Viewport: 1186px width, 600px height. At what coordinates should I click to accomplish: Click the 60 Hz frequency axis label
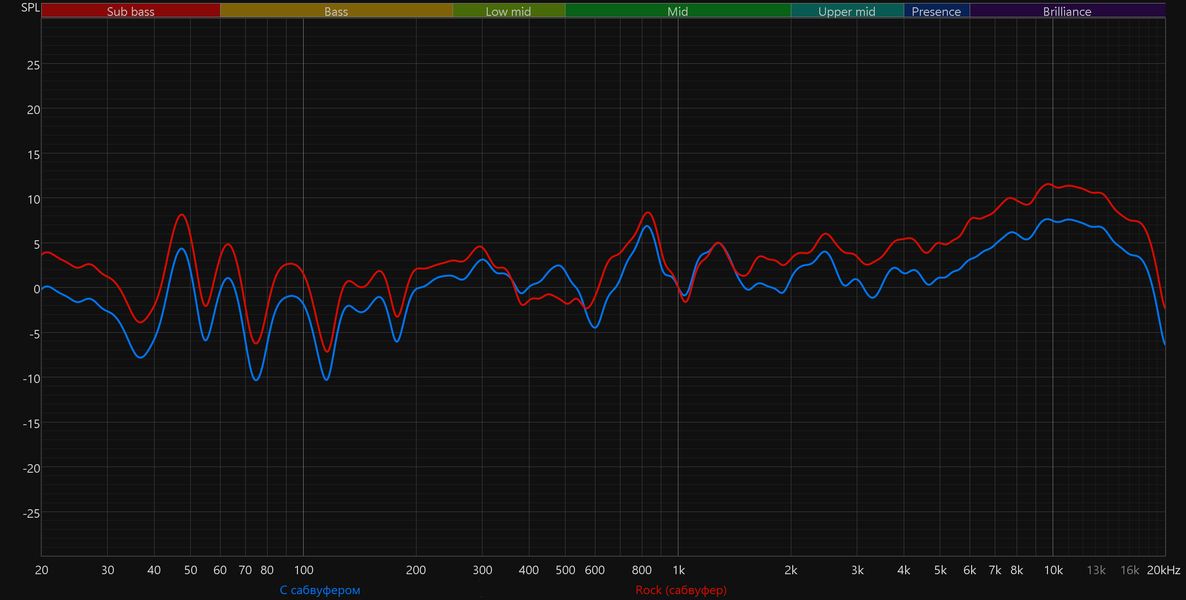click(x=220, y=570)
